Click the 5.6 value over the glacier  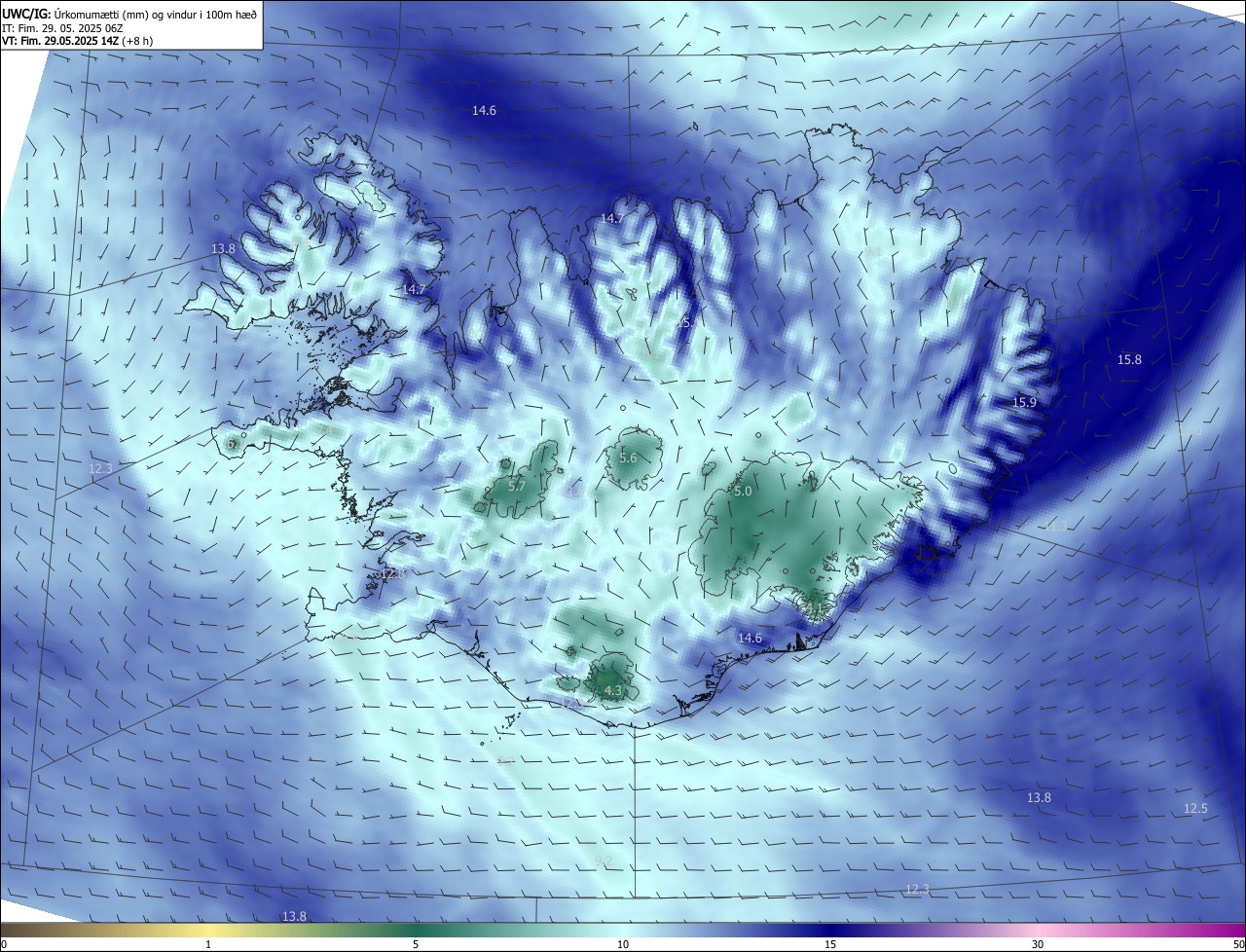click(628, 458)
